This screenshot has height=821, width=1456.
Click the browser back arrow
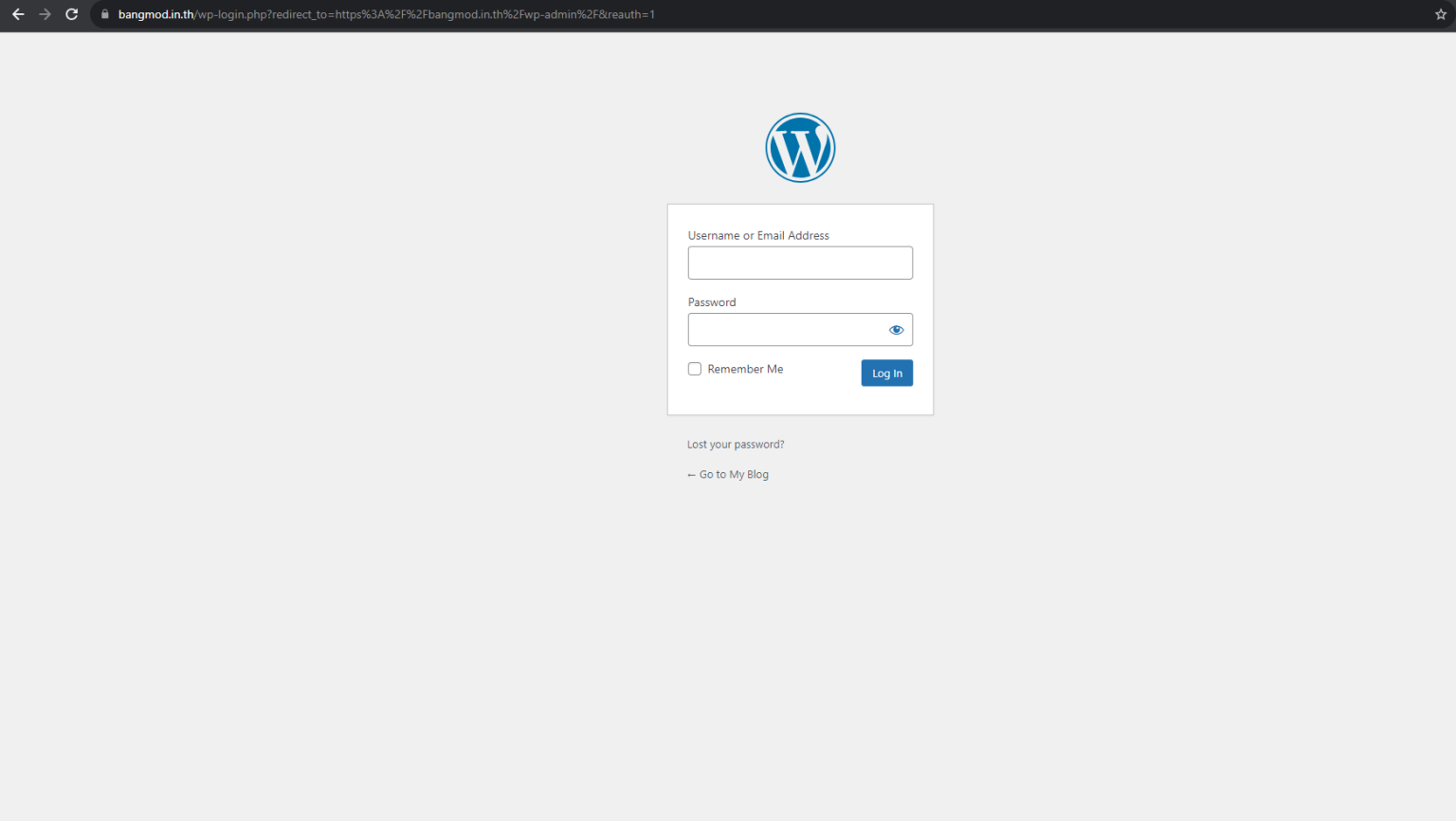pyautogui.click(x=18, y=14)
